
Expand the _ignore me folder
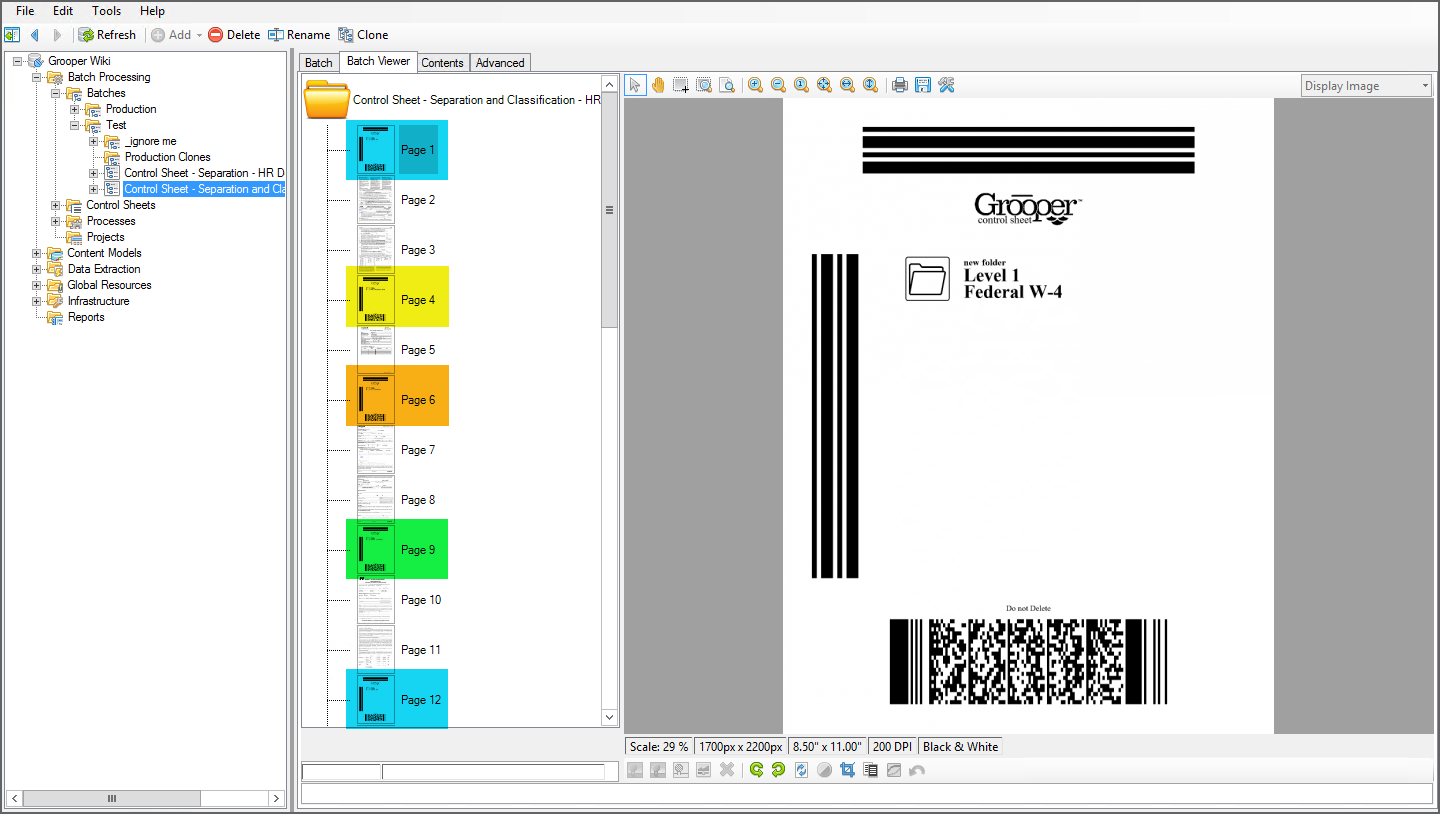94,141
